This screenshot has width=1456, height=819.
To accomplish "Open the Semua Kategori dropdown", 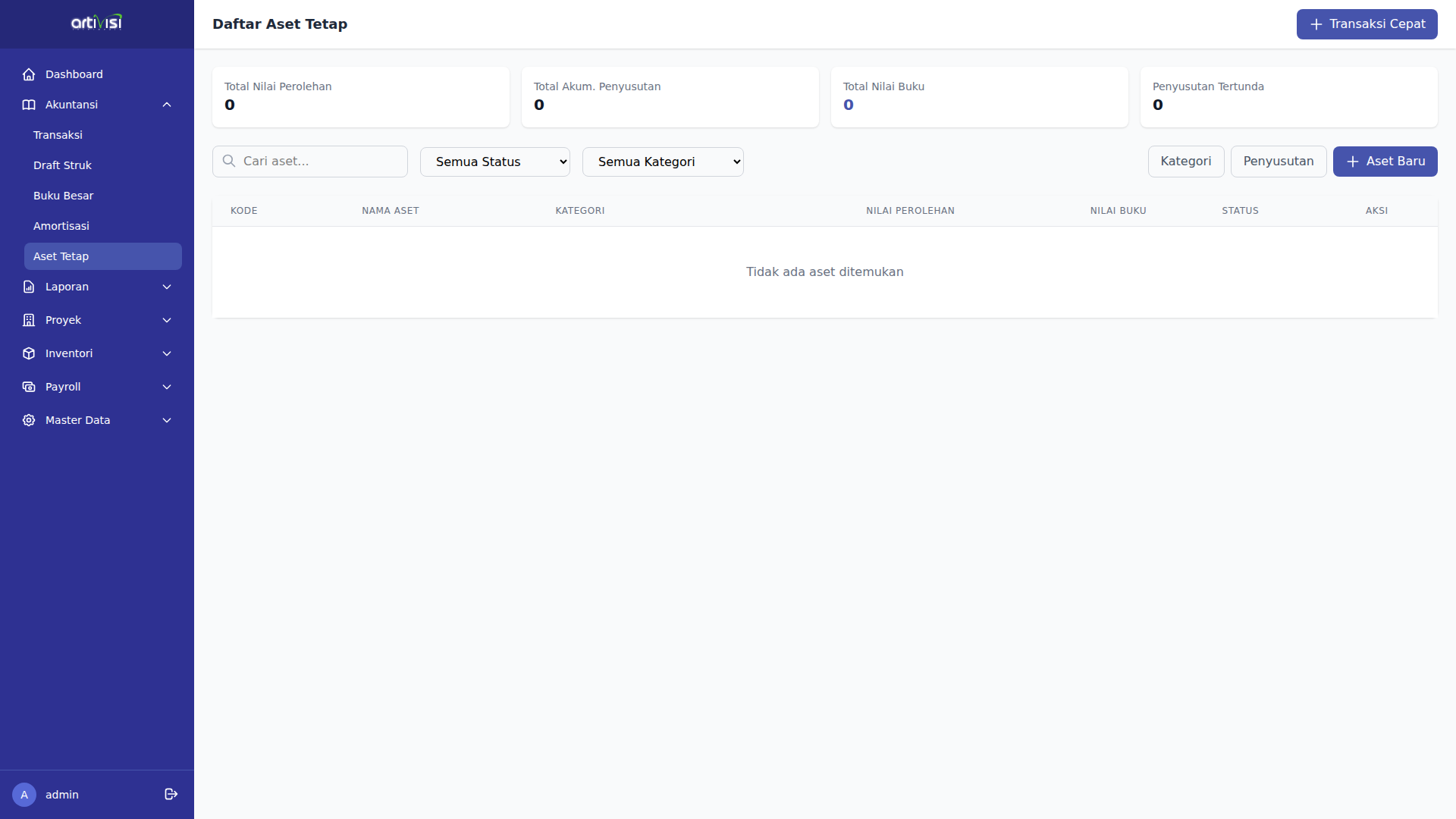I will tap(662, 162).
